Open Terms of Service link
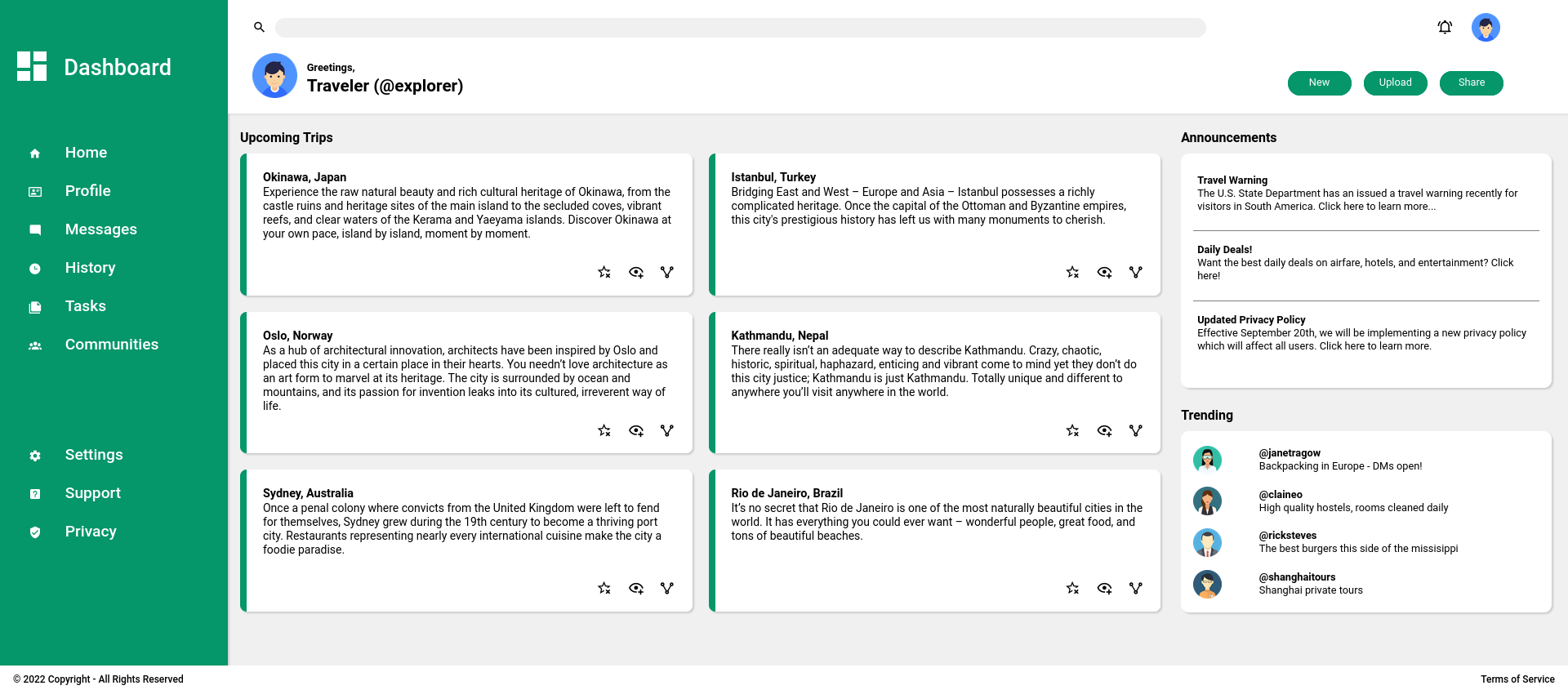The height and width of the screenshot is (690, 1568). coord(1517,679)
